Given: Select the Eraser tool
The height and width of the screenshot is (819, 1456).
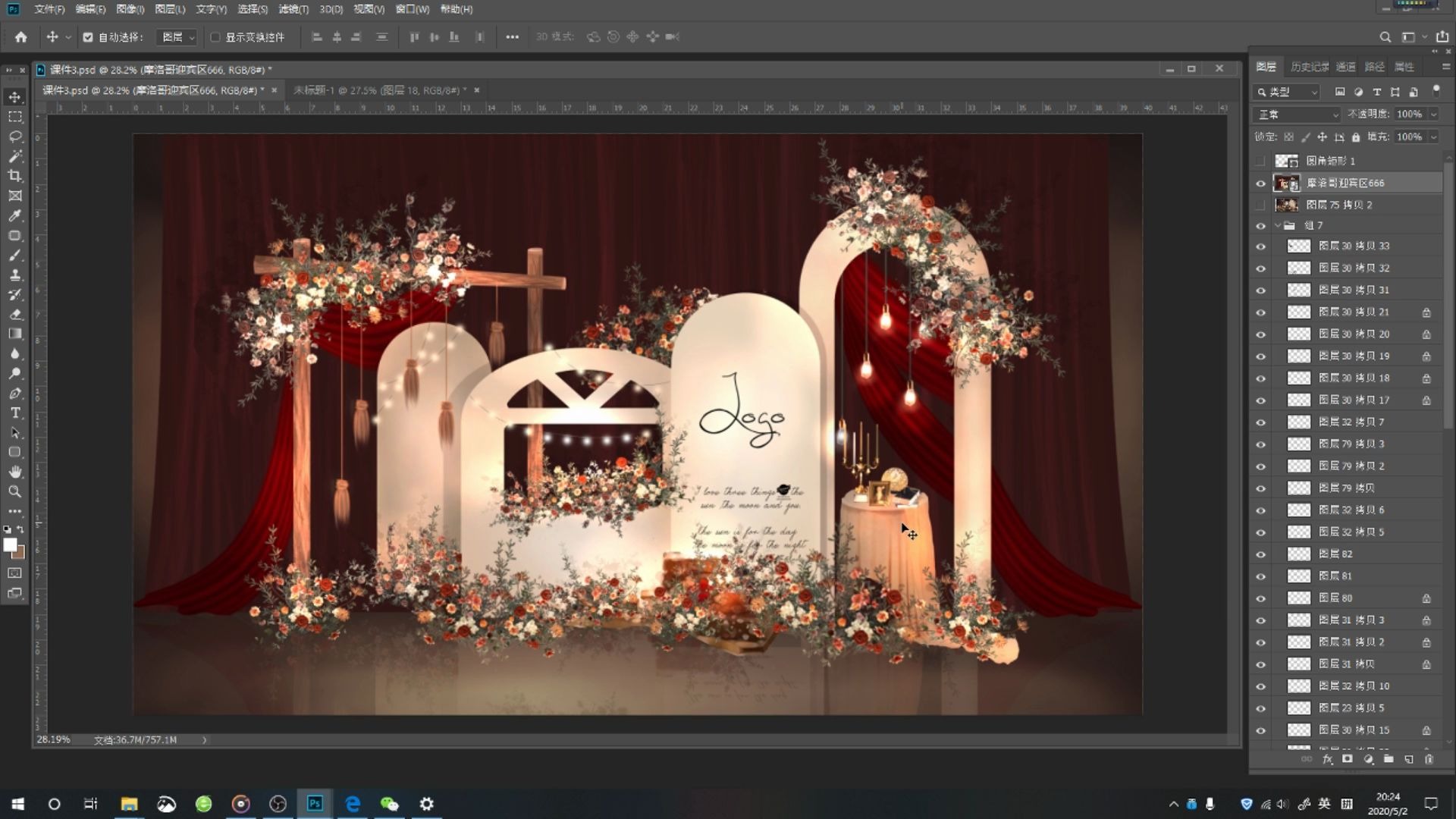Looking at the screenshot, I should coord(14,314).
